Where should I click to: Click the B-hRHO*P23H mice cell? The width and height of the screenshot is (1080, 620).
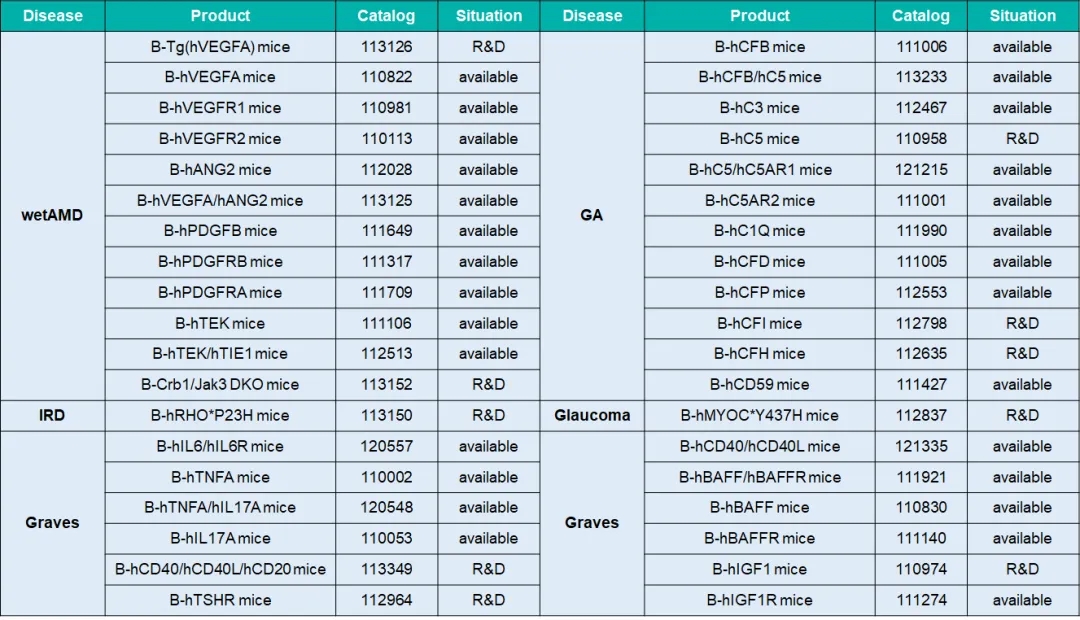coord(220,415)
